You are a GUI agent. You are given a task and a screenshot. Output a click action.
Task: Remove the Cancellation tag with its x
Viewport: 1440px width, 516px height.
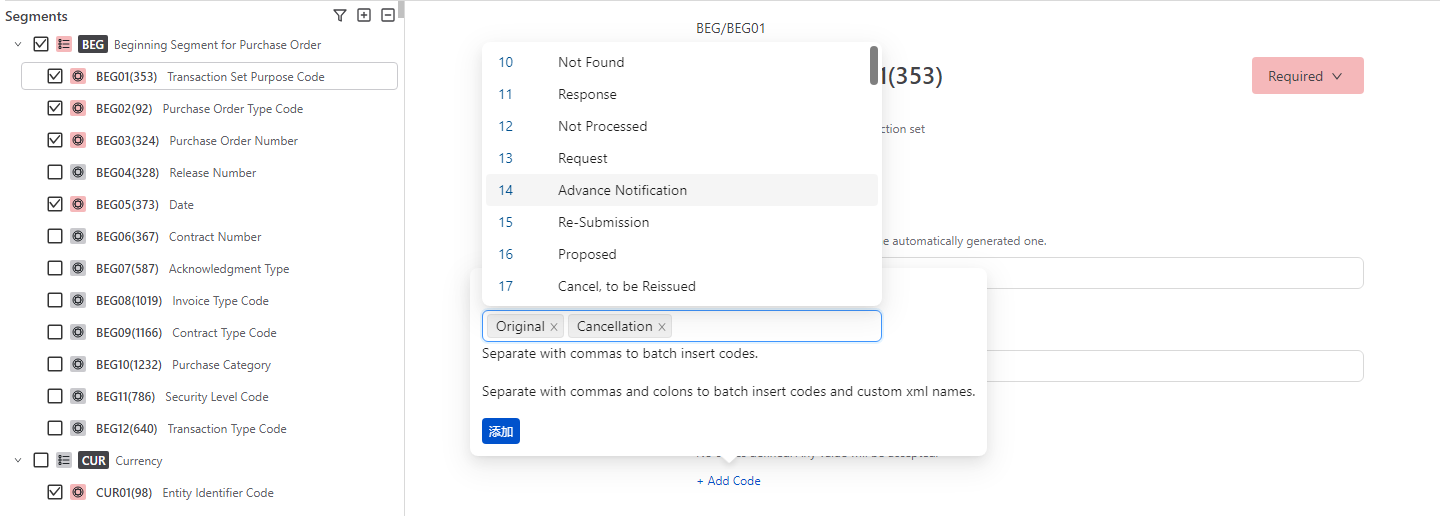click(662, 327)
